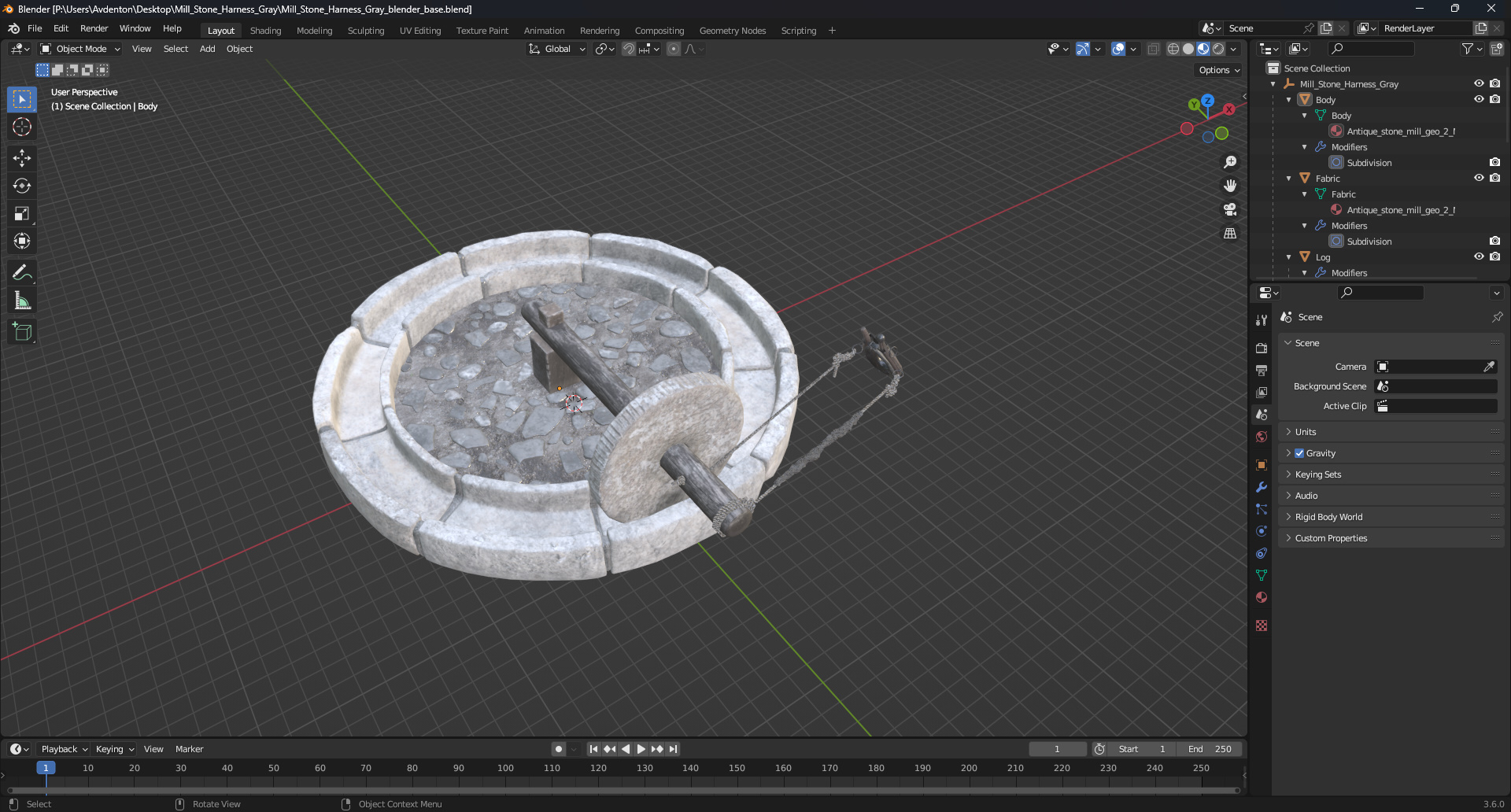Switch perspective/orthographic grid icon

tap(1230, 233)
